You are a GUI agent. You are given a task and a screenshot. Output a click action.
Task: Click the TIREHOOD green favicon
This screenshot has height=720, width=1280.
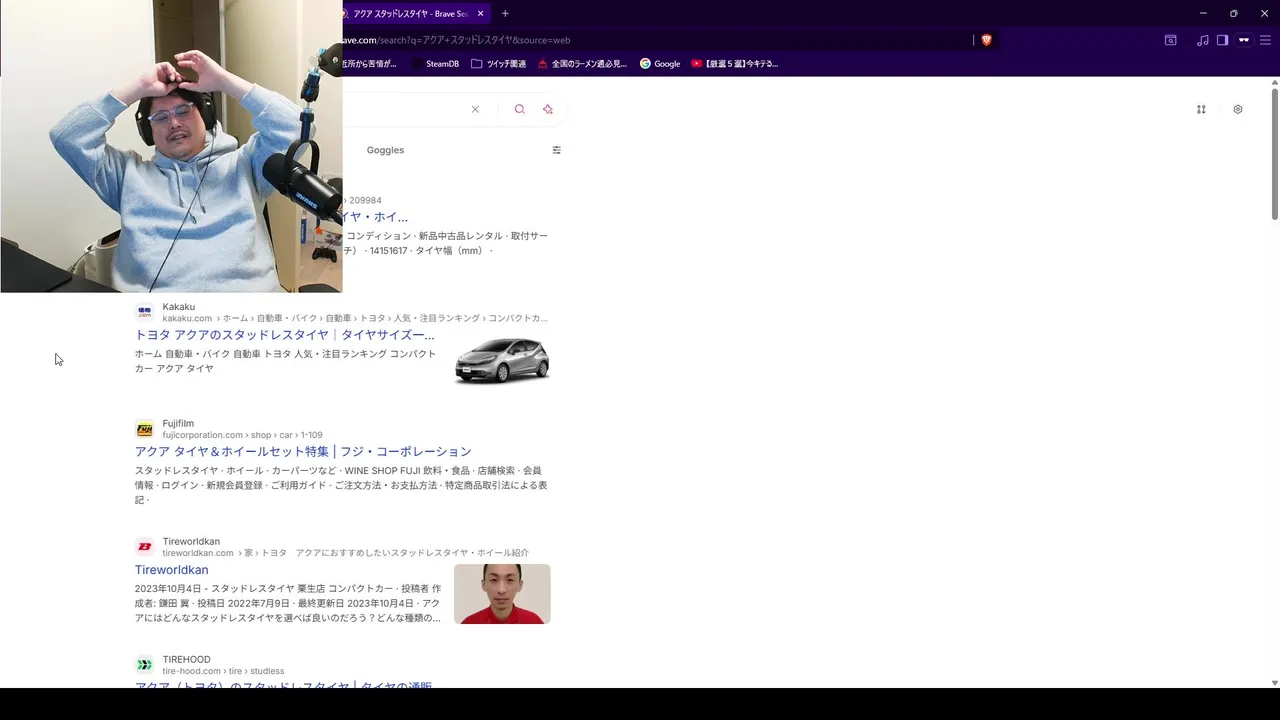[145, 665]
